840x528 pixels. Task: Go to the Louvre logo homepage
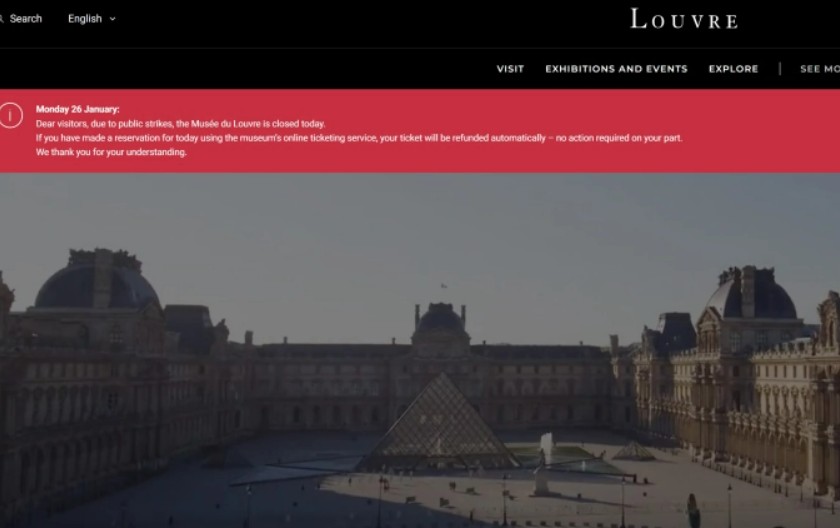[x=684, y=19]
